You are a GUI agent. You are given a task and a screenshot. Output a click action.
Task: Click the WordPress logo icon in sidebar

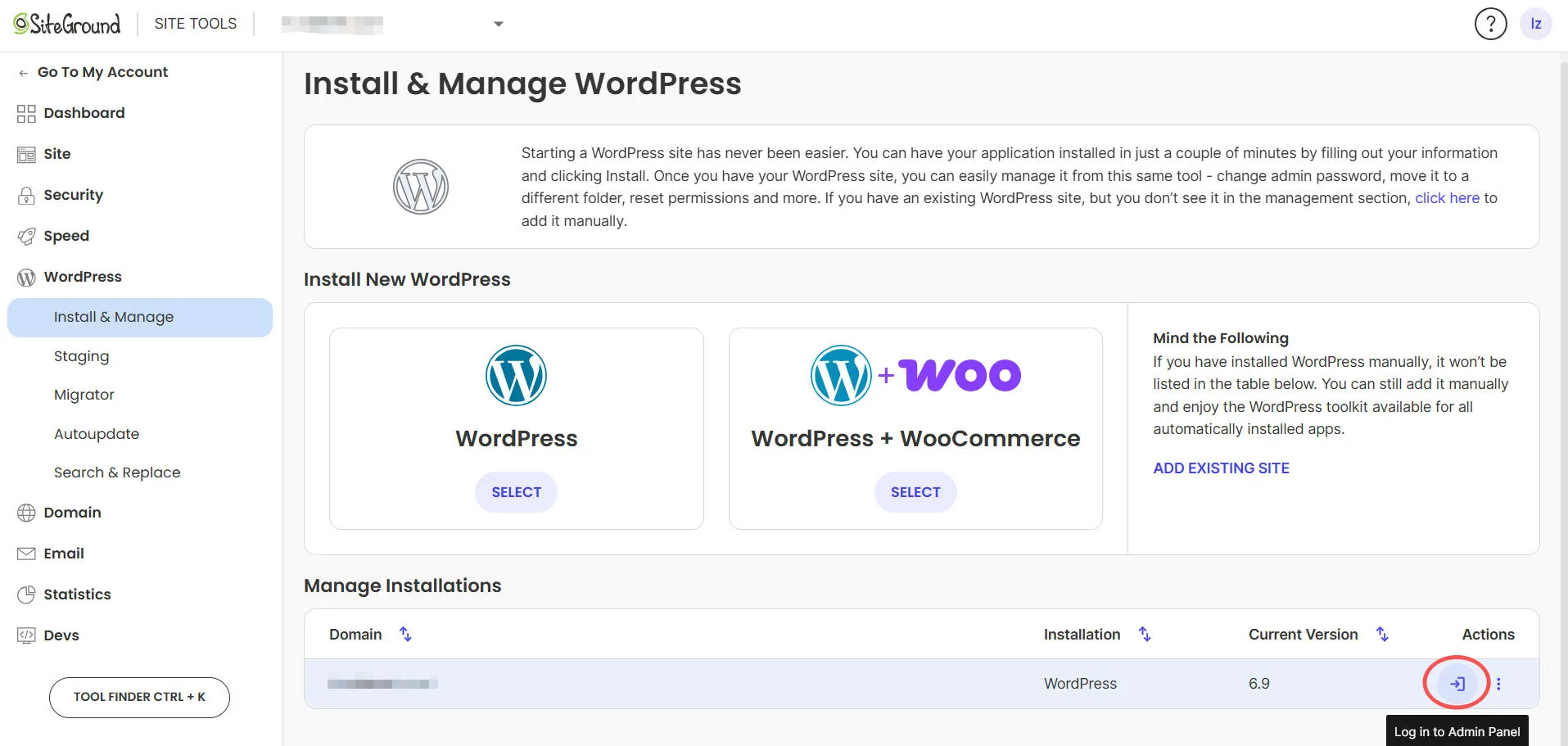click(x=25, y=277)
